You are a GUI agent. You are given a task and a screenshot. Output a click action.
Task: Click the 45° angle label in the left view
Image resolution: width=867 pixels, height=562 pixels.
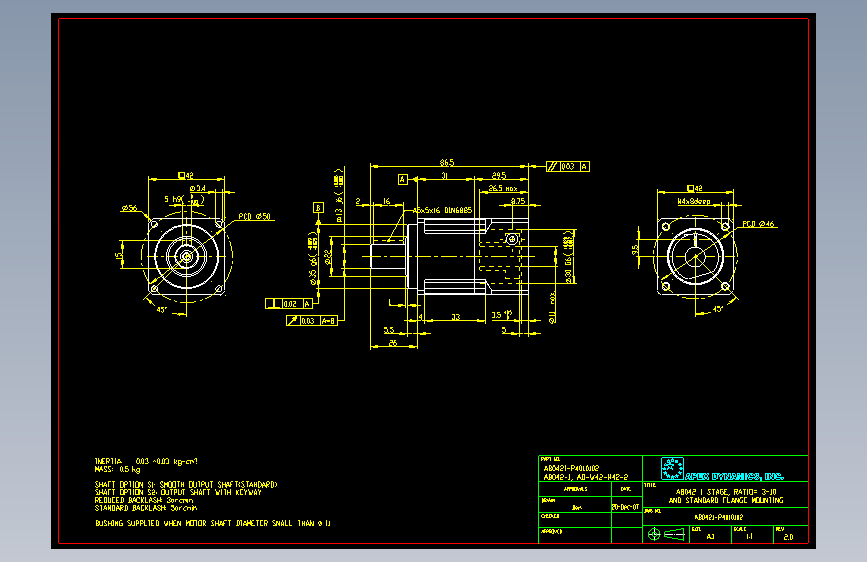(x=161, y=310)
